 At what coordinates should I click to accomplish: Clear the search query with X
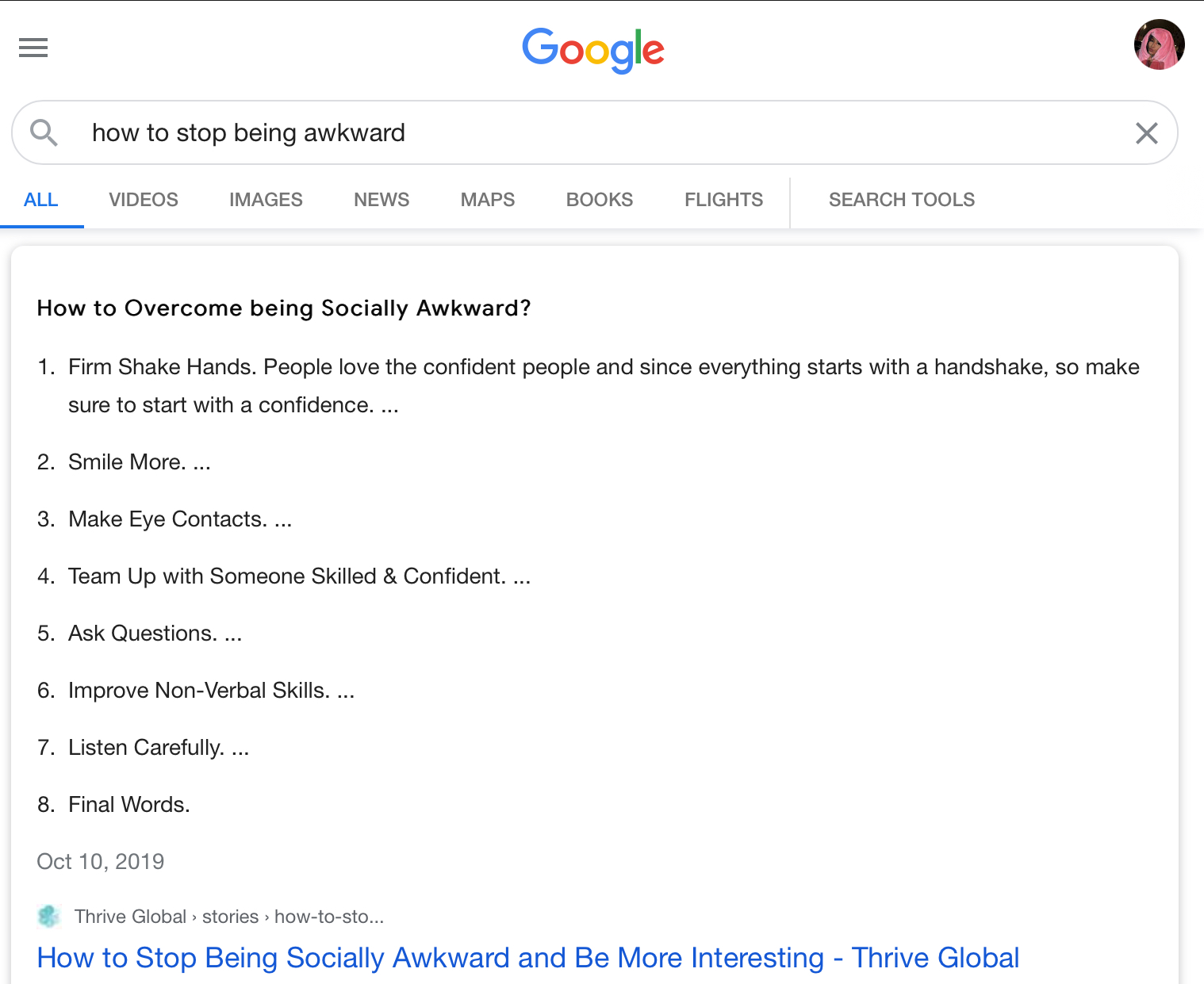pyautogui.click(x=1146, y=132)
